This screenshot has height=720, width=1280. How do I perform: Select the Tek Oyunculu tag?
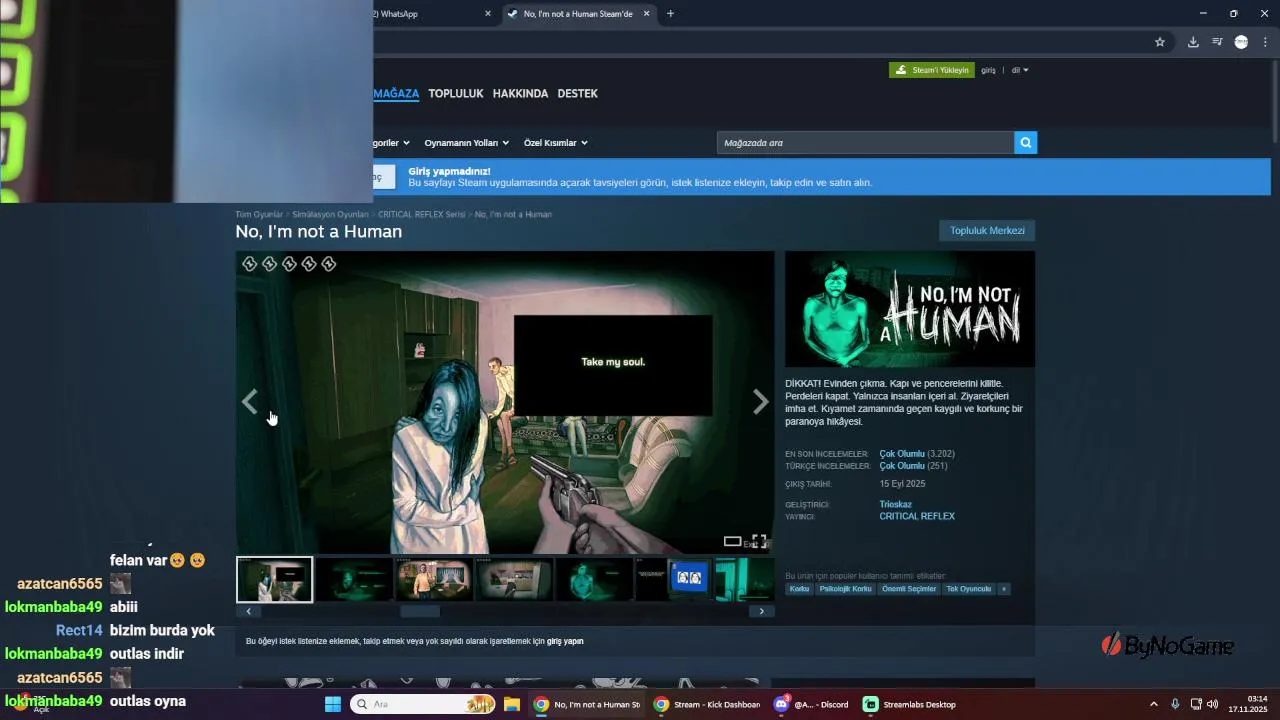pyautogui.click(x=968, y=589)
